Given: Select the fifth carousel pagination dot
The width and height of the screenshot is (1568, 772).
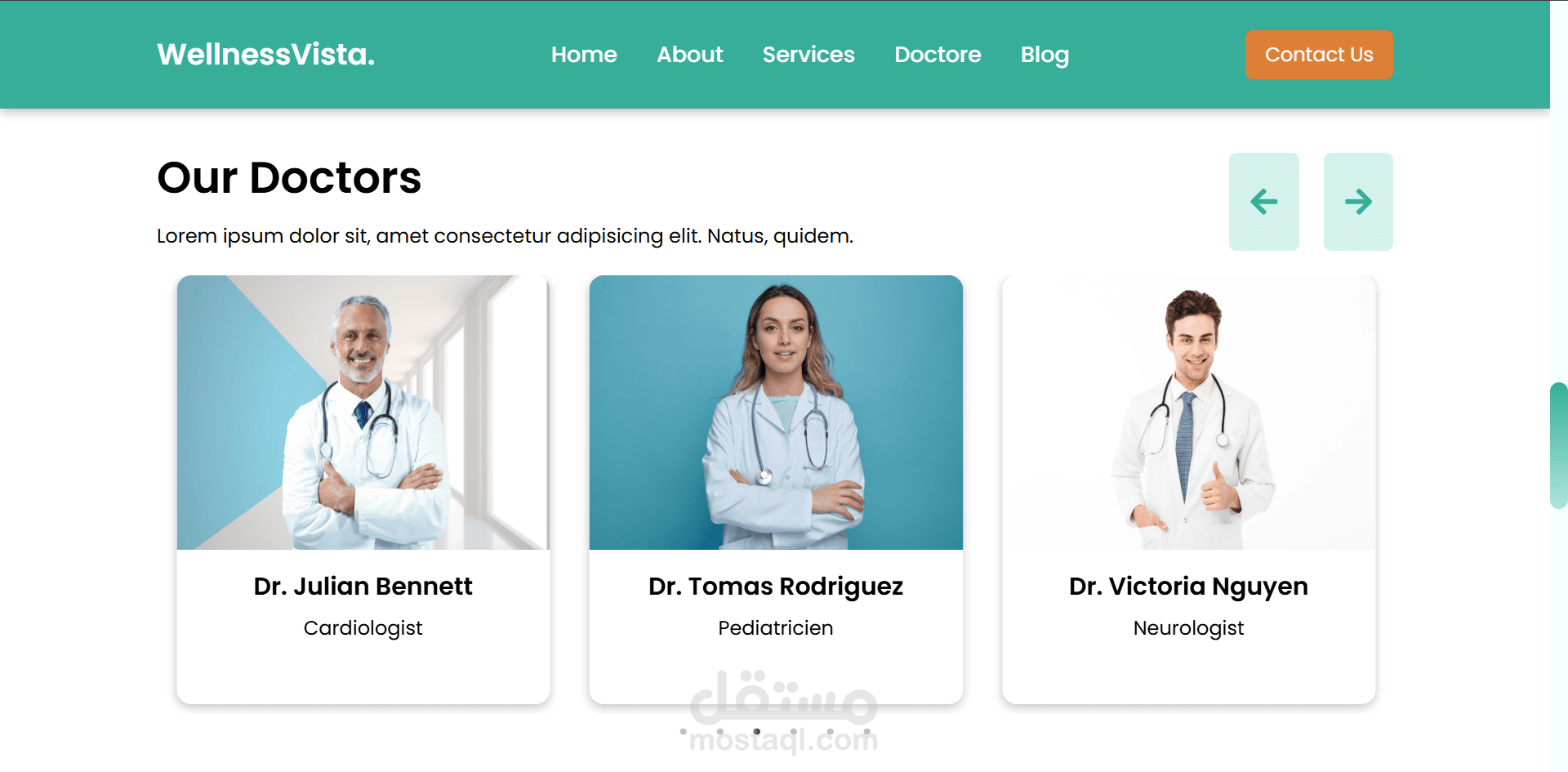Looking at the screenshot, I should [831, 731].
